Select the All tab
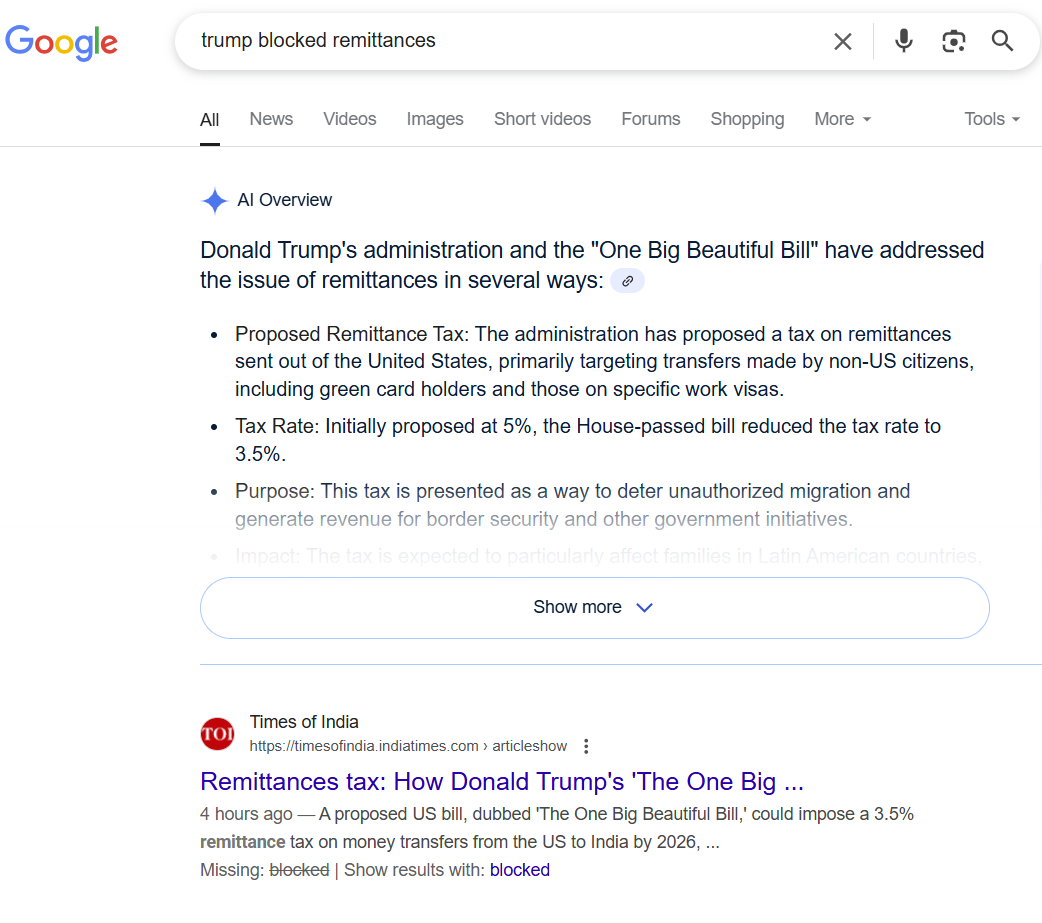 click(209, 120)
